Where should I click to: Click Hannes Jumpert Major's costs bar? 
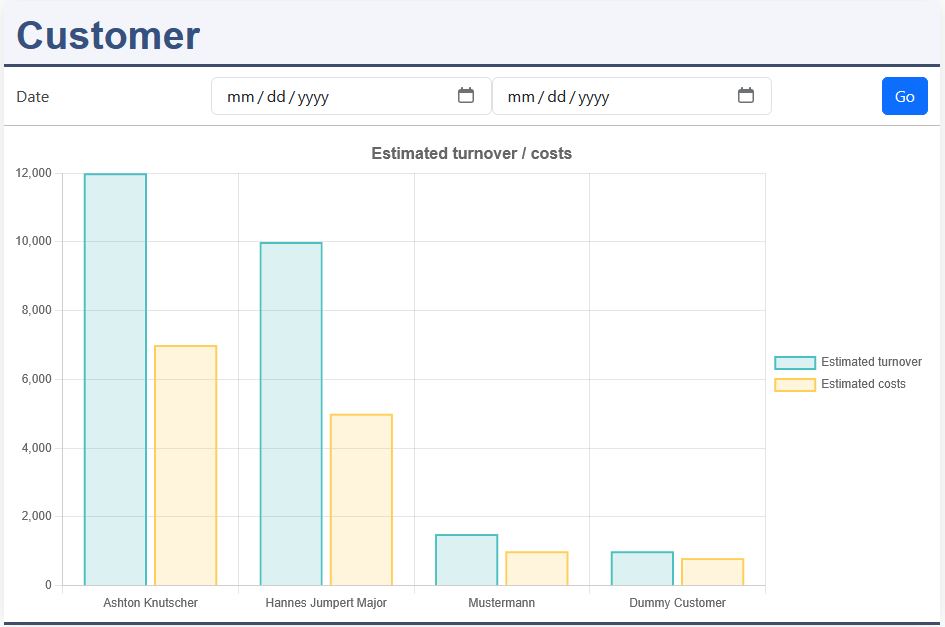pyautogui.click(x=361, y=500)
